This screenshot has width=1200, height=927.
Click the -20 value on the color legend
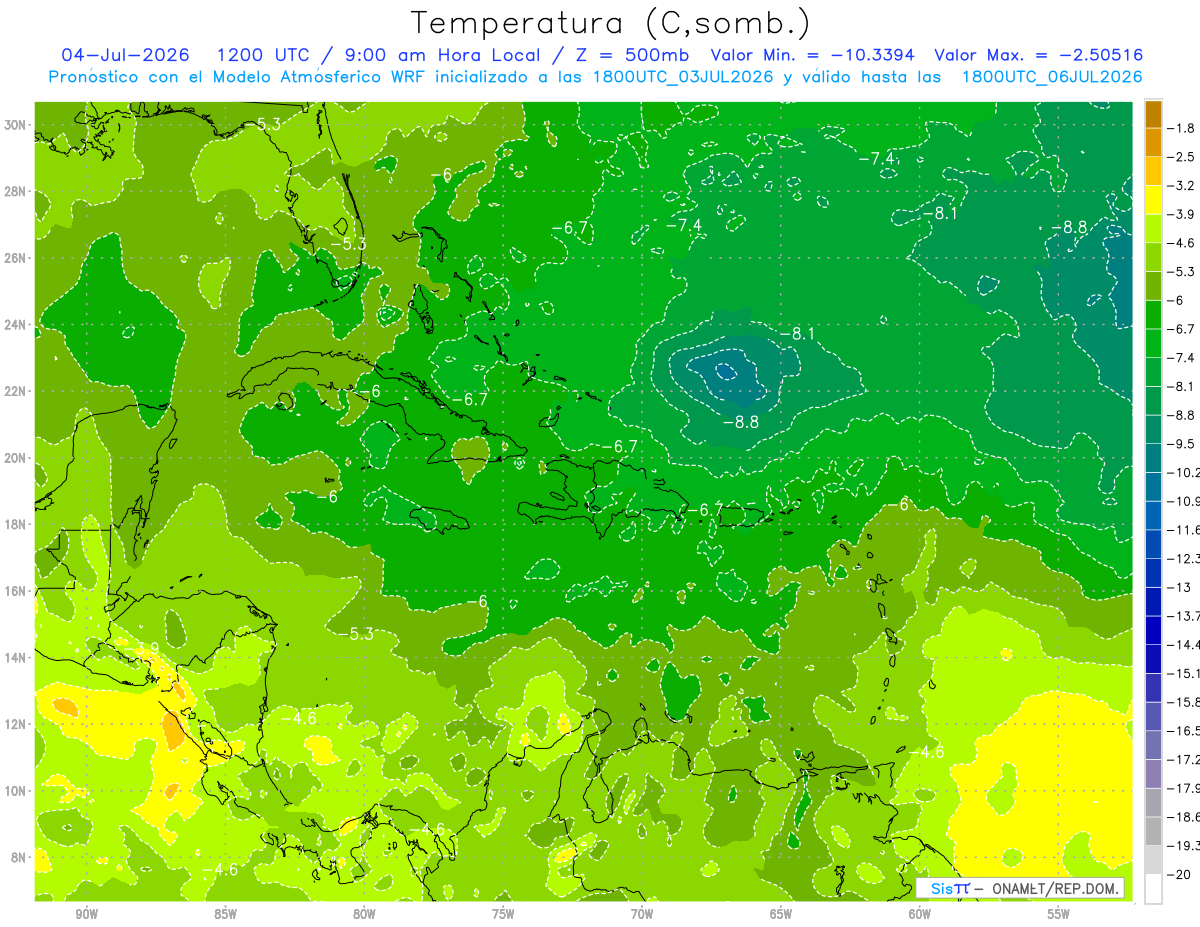[1180, 874]
